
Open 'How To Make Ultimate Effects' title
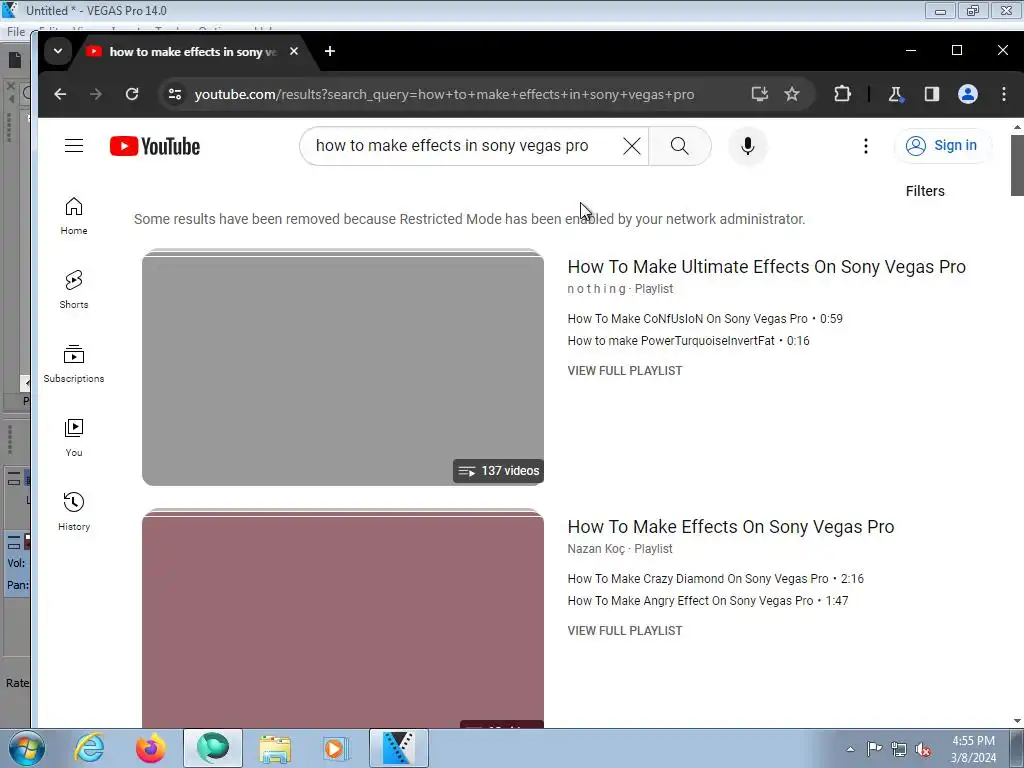click(x=767, y=266)
